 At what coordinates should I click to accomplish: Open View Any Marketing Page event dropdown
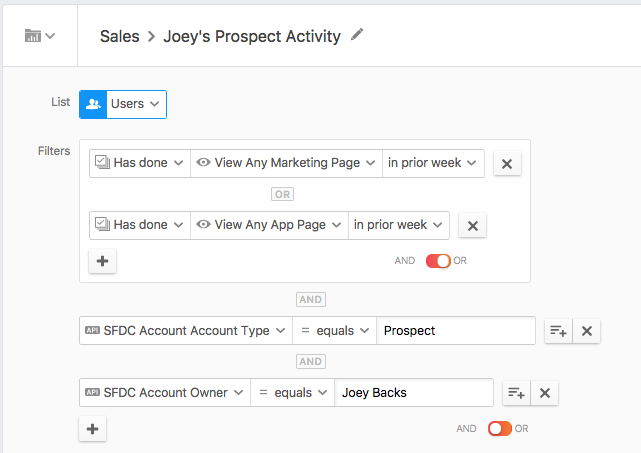tap(286, 163)
